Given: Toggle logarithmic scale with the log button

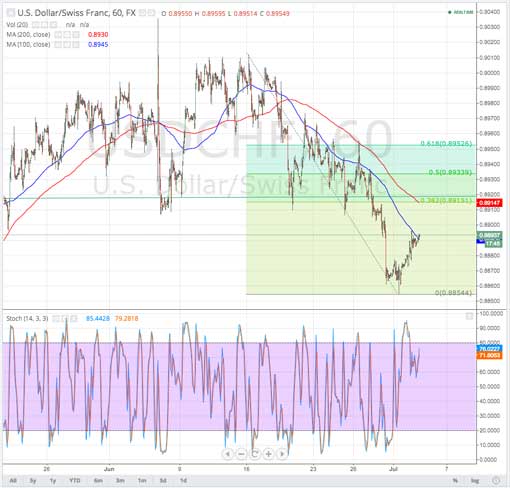Looking at the screenshot, I should [x=475, y=480].
